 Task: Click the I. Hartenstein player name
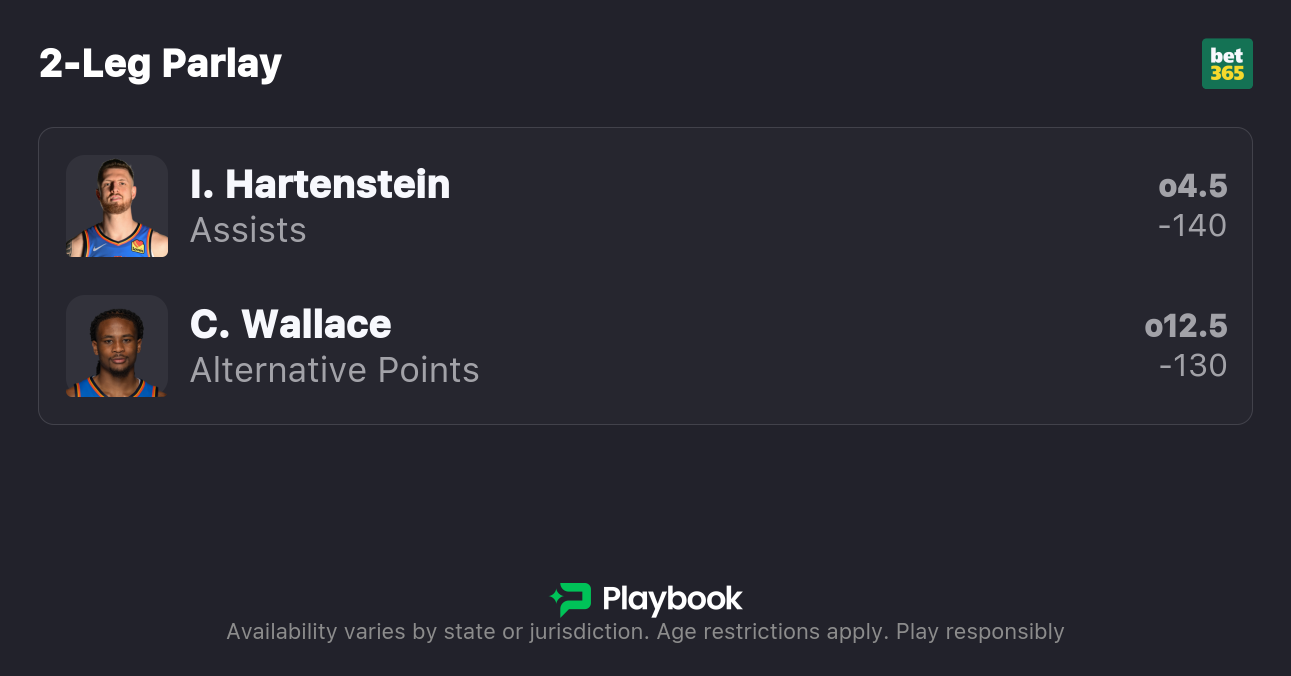[320, 185]
